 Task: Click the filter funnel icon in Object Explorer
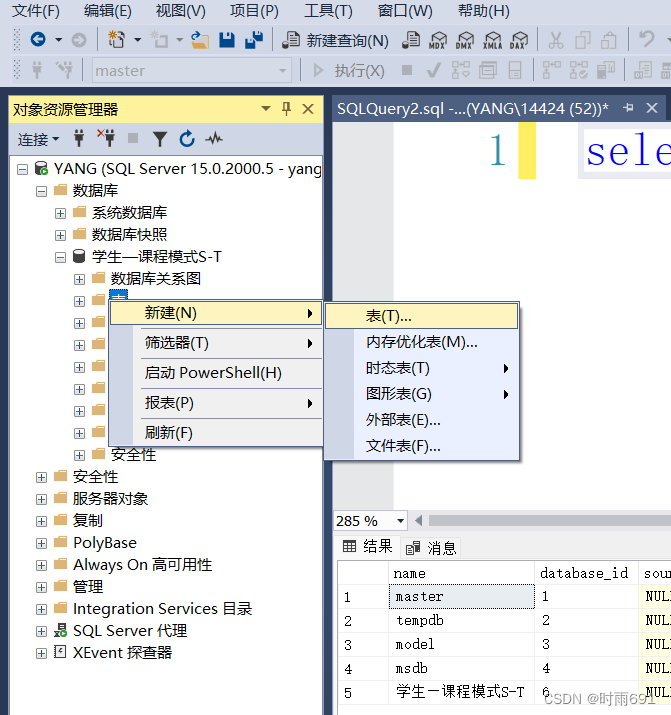tap(160, 139)
